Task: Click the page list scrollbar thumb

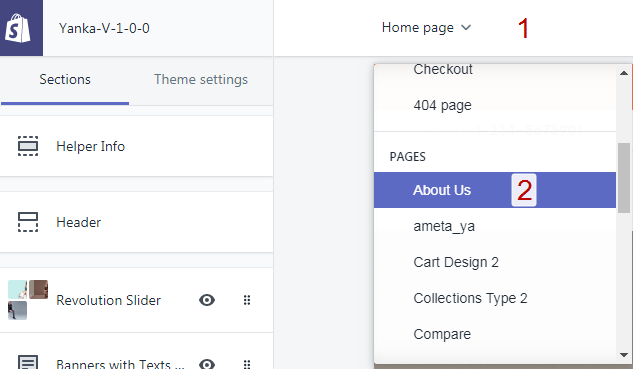Action: click(x=624, y=178)
